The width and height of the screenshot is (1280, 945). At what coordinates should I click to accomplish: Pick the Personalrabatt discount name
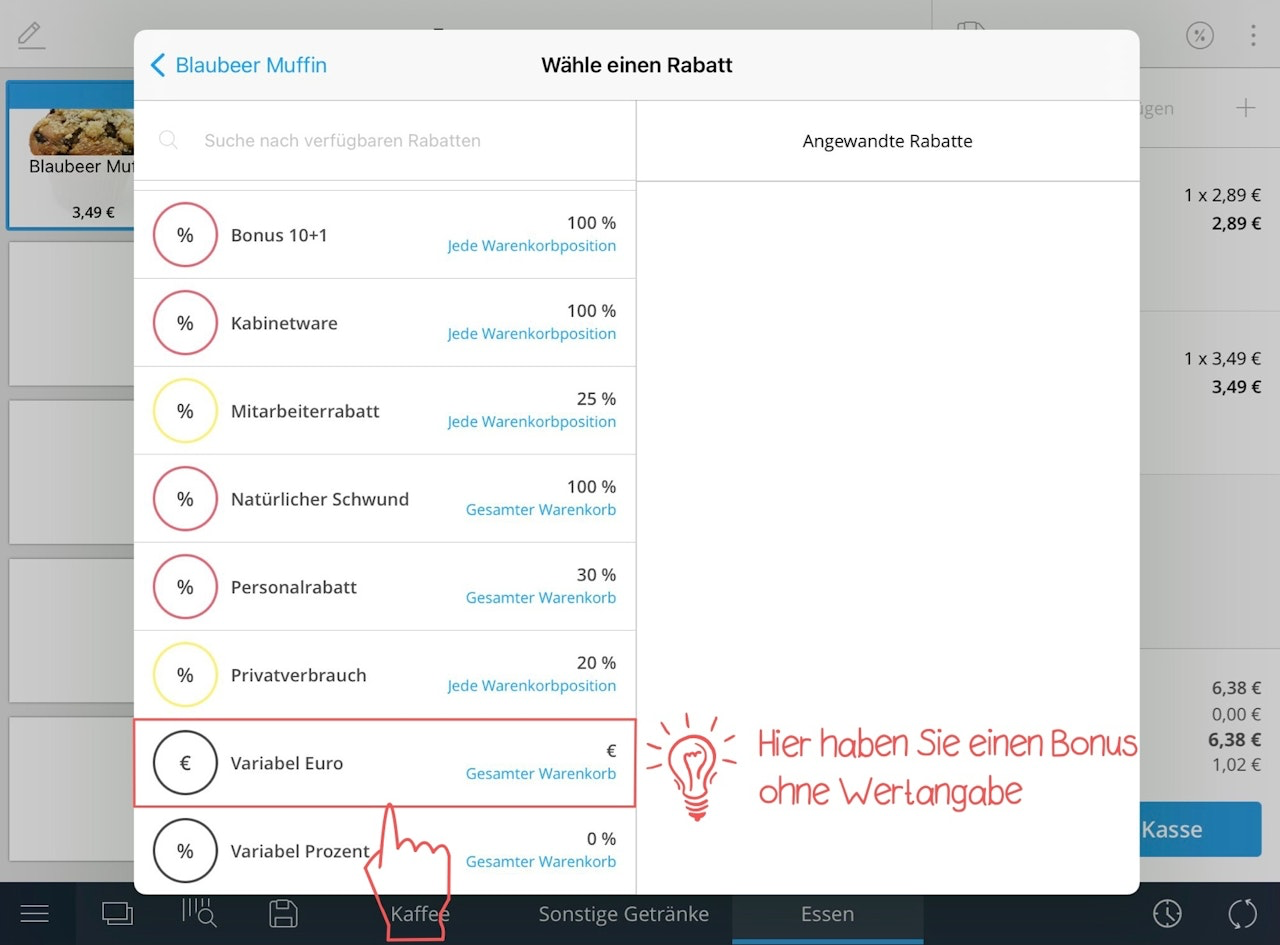click(x=294, y=587)
